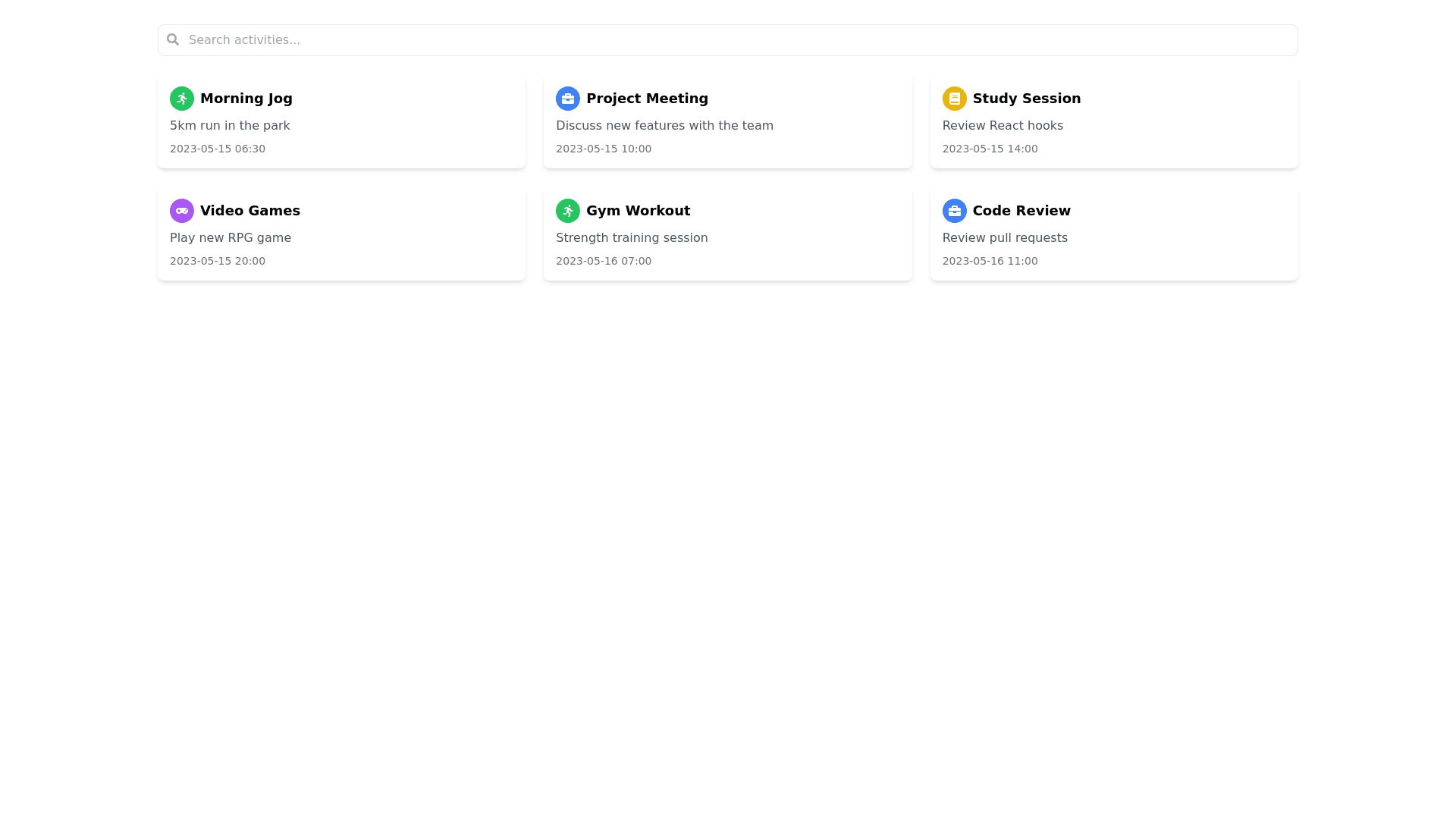Click the Study Session yellow book icon
This screenshot has width=1456, height=819.
(954, 99)
